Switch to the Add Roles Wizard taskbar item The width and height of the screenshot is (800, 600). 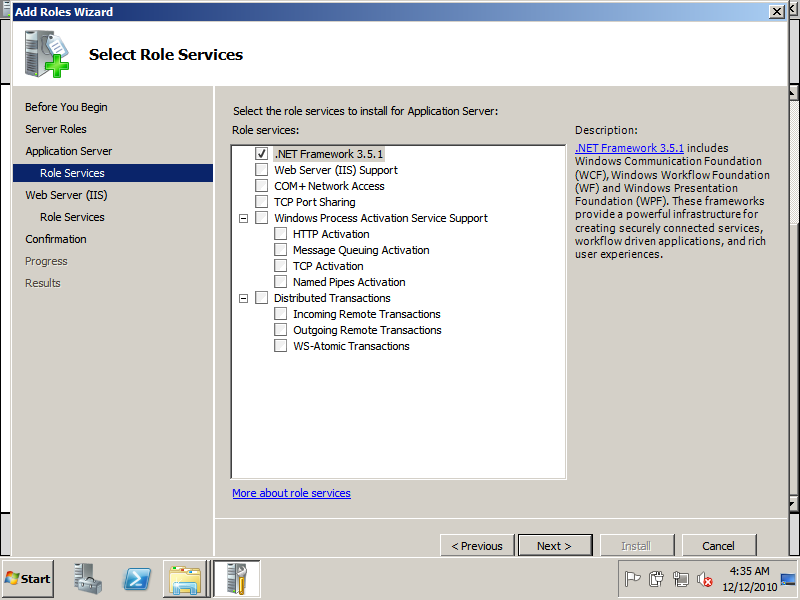tap(236, 579)
